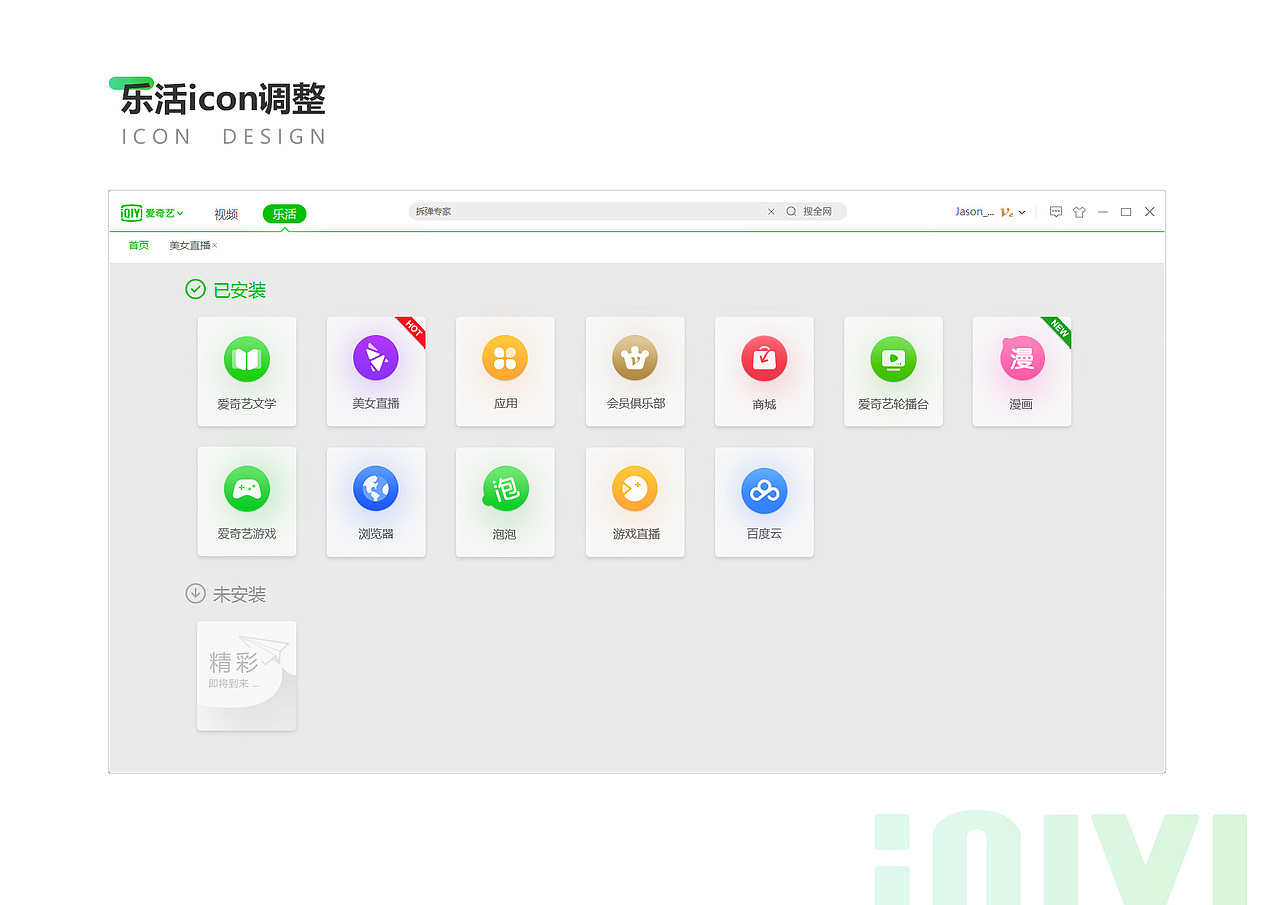
Task: Launch the 爱奇艺轮播台 green TV icon
Action: (x=893, y=358)
